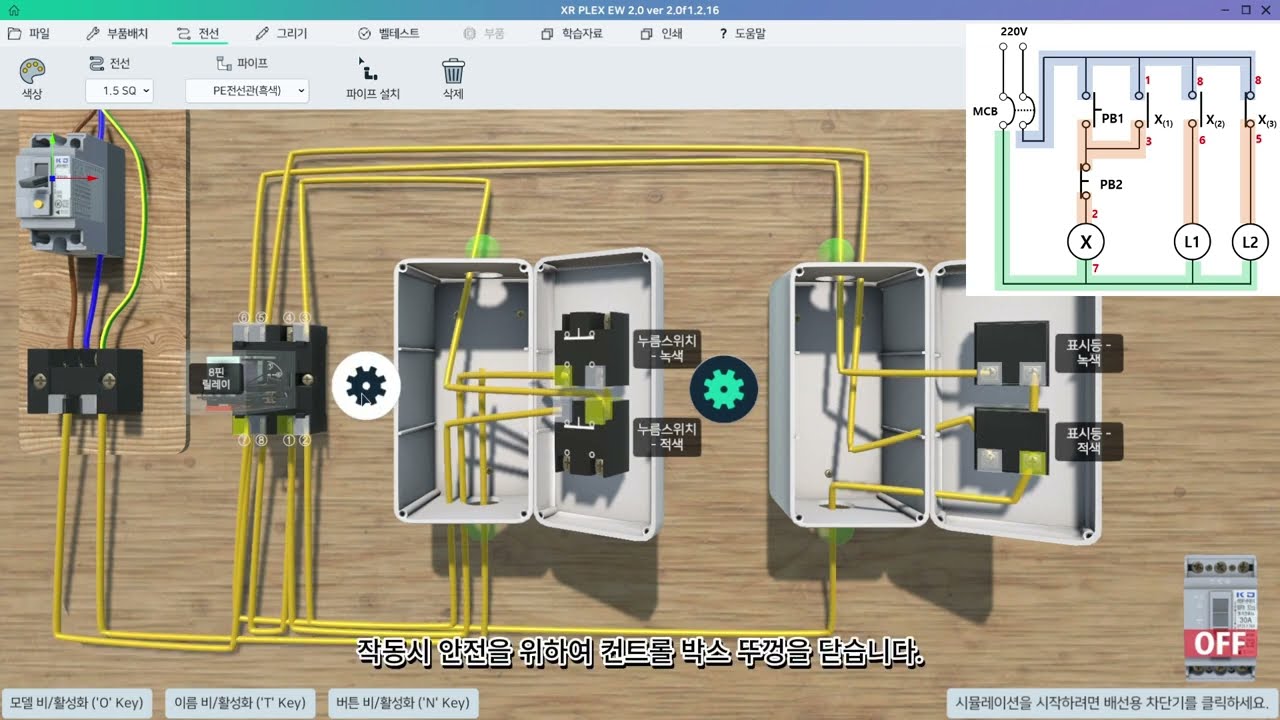Open the 벨테스트 tab
Viewport: 1280px width, 720px height.
pos(389,33)
